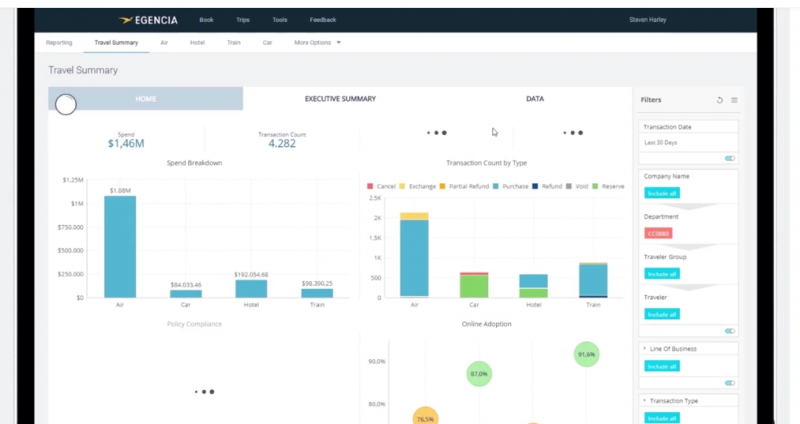Click the Egencia logo
Screen dimensions: 800x424
pos(148,20)
